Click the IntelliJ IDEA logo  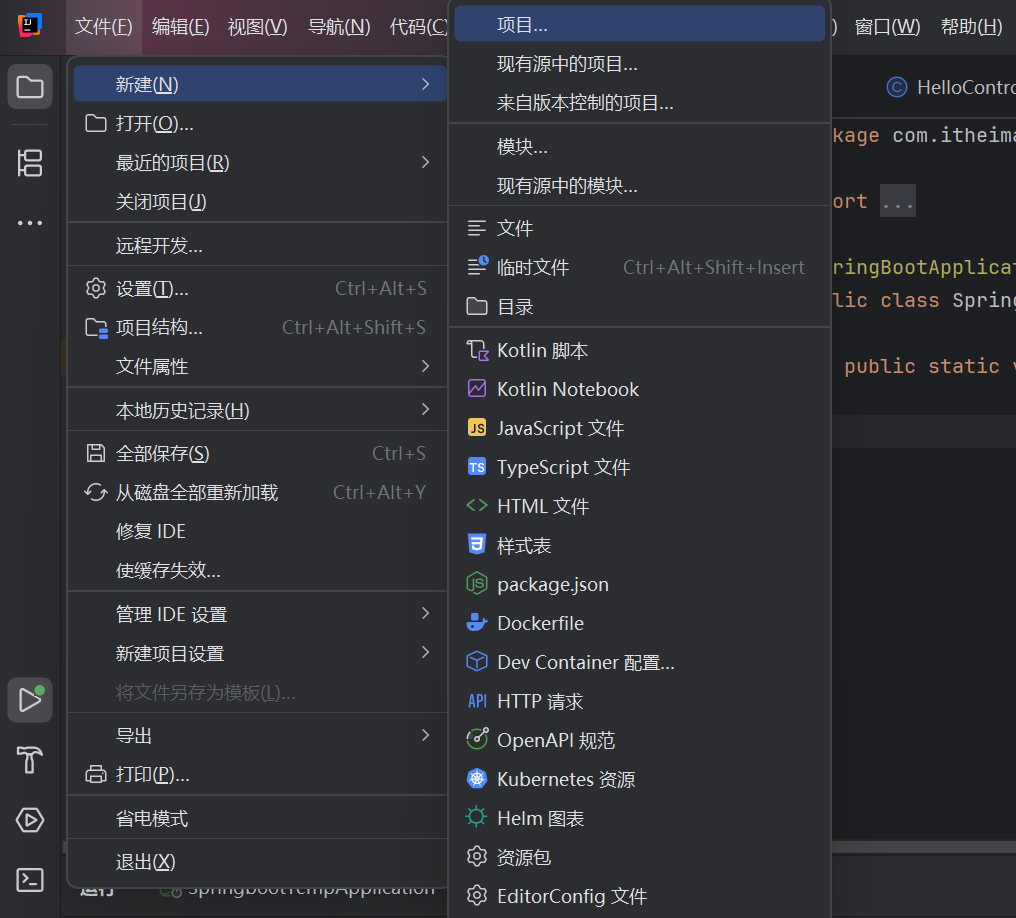pos(29,27)
